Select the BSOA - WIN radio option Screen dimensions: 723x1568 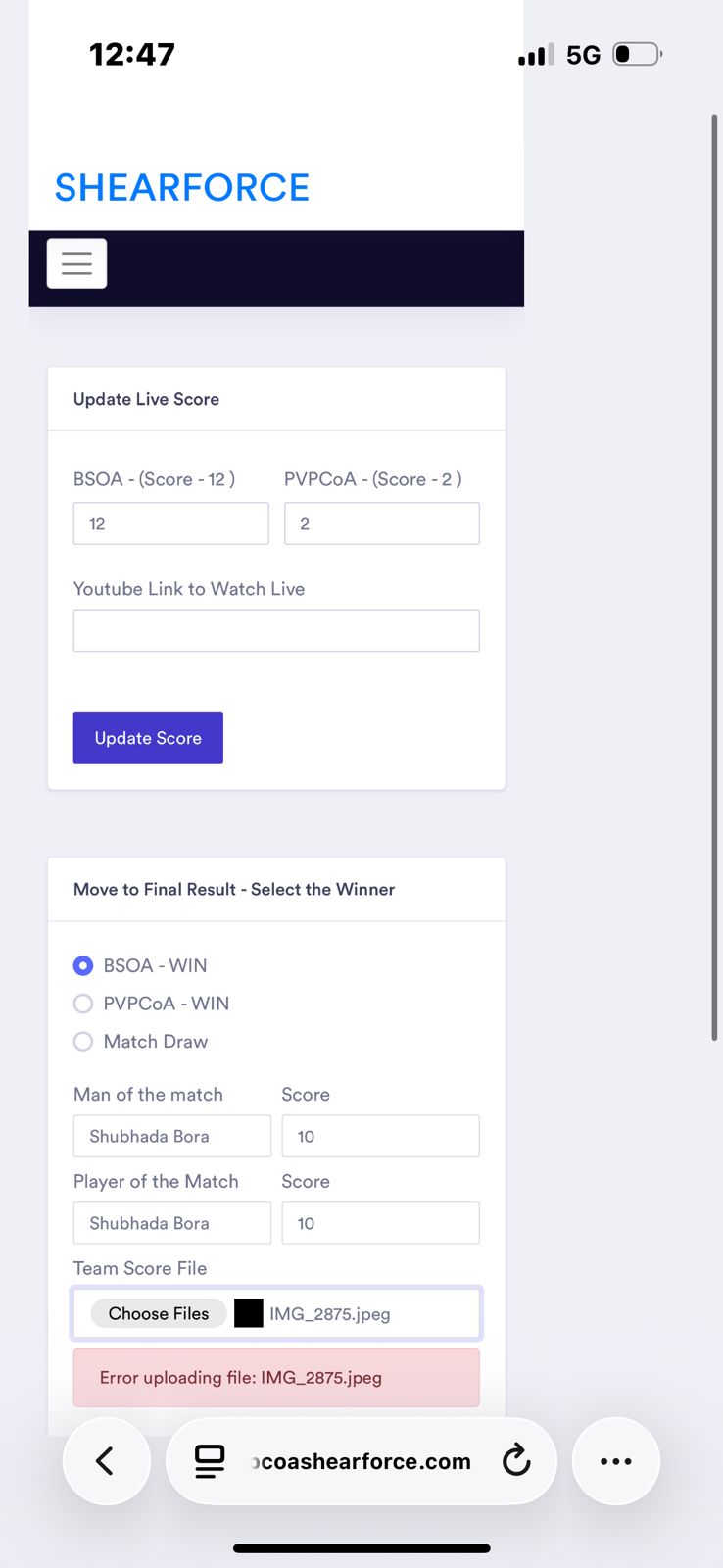pyautogui.click(x=83, y=965)
